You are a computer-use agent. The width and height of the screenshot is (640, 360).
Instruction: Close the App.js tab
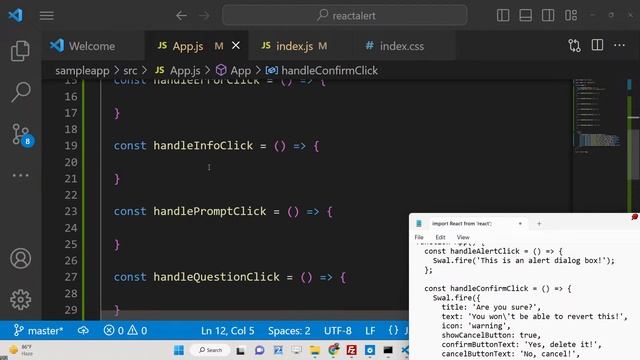pyautogui.click(x=236, y=46)
